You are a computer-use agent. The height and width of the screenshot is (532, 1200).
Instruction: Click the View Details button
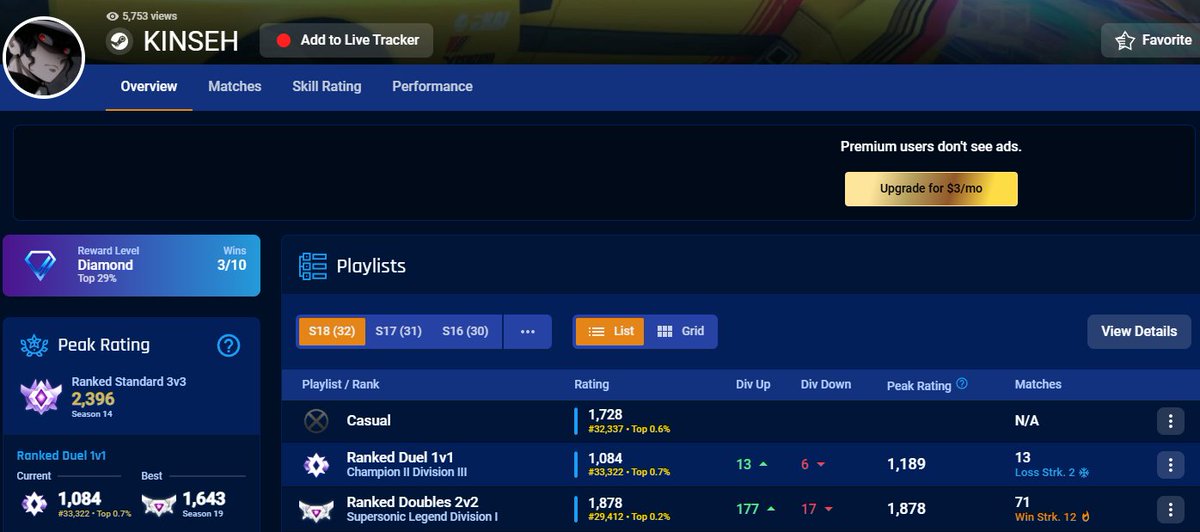coord(1139,331)
